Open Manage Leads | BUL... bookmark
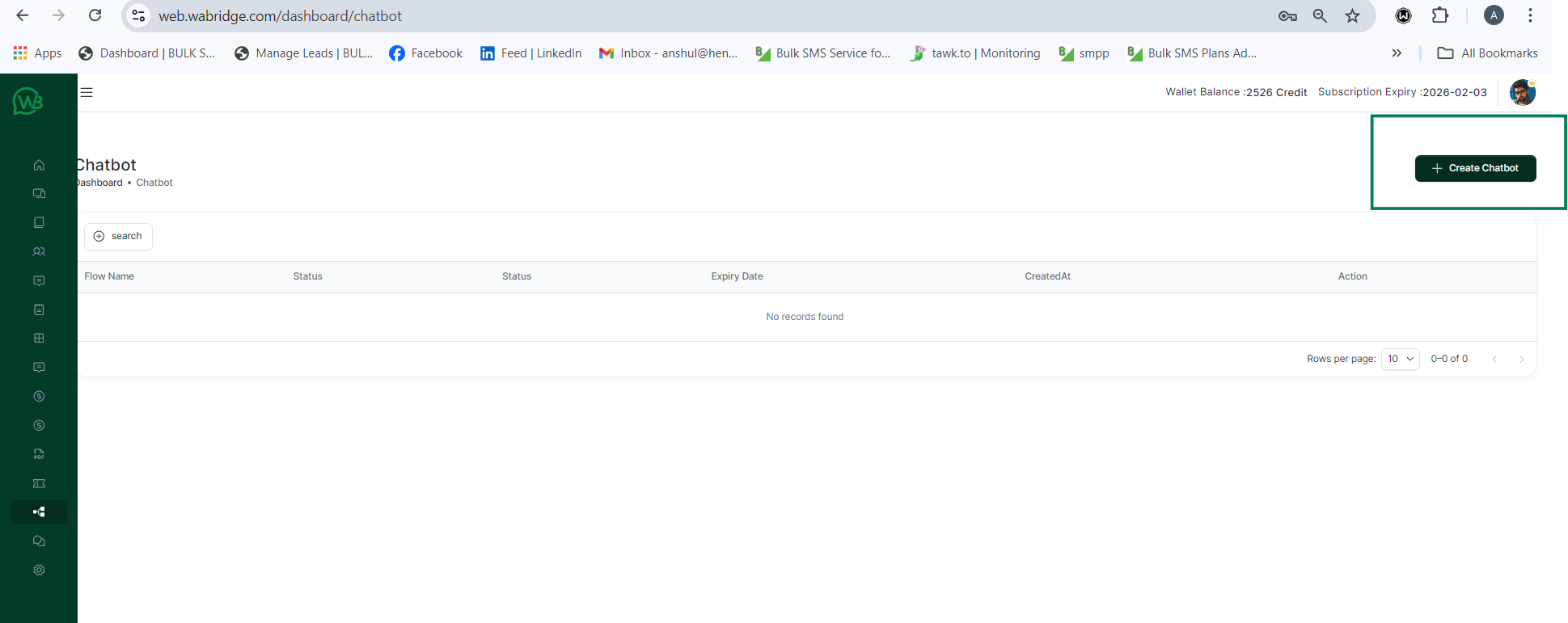 [303, 53]
